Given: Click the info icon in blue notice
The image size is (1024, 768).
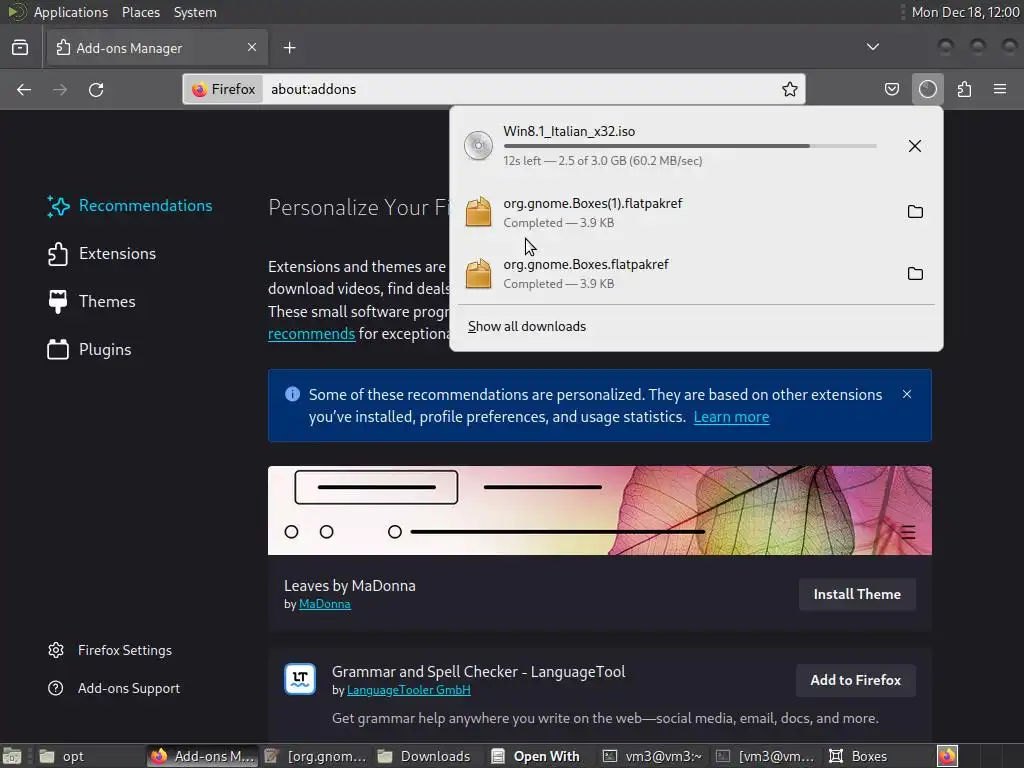Looking at the screenshot, I should point(292,394).
